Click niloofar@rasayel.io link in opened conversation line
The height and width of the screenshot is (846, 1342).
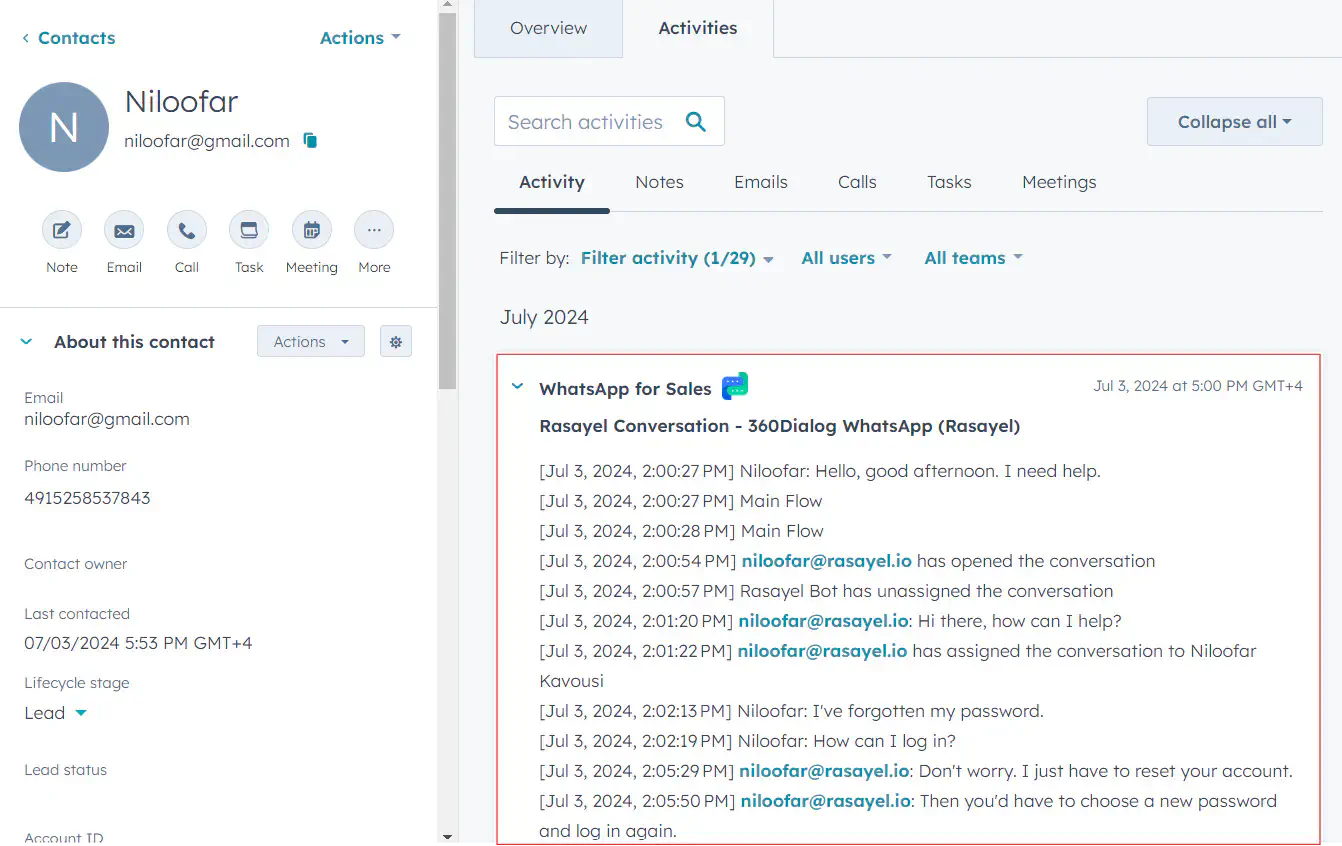827,561
